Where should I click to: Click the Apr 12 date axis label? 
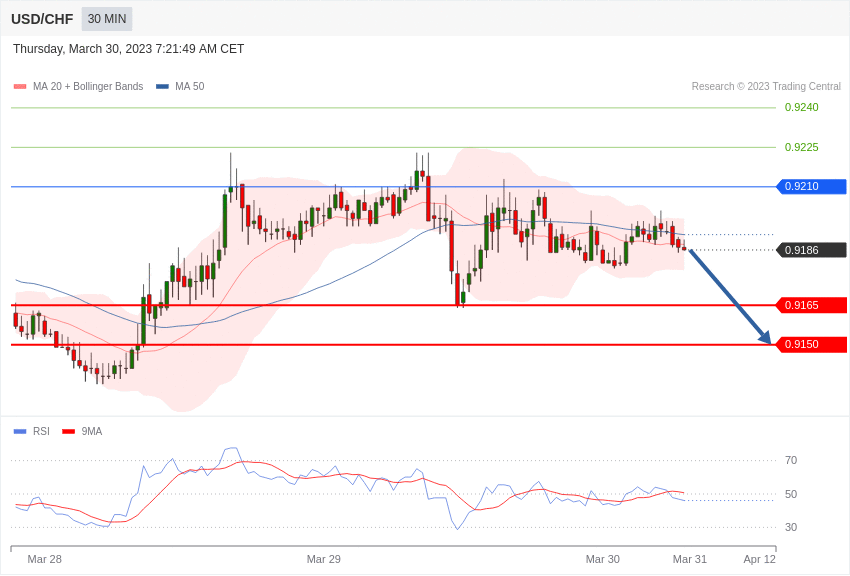point(759,559)
